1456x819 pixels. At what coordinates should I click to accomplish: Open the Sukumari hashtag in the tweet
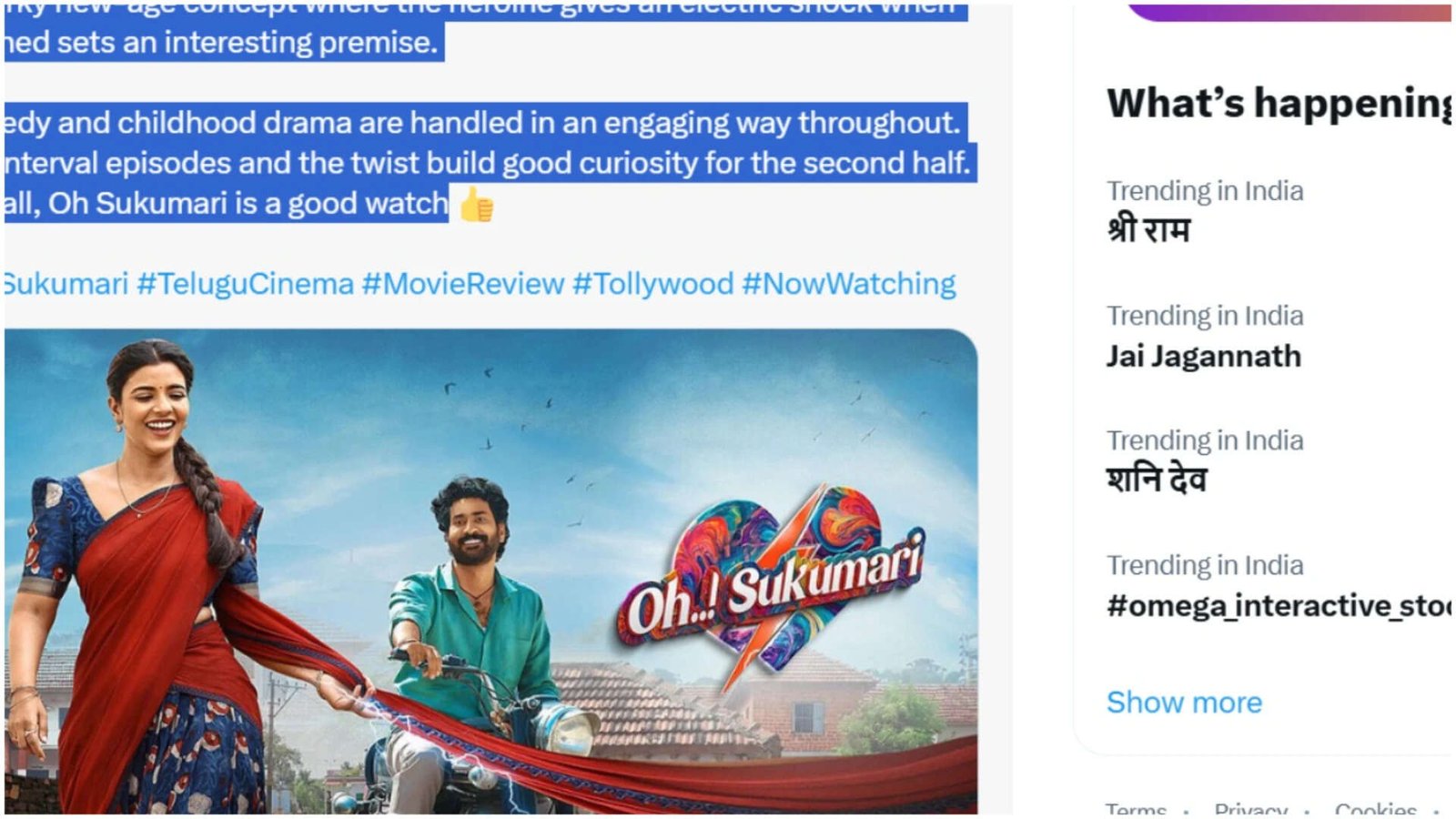click(x=66, y=284)
